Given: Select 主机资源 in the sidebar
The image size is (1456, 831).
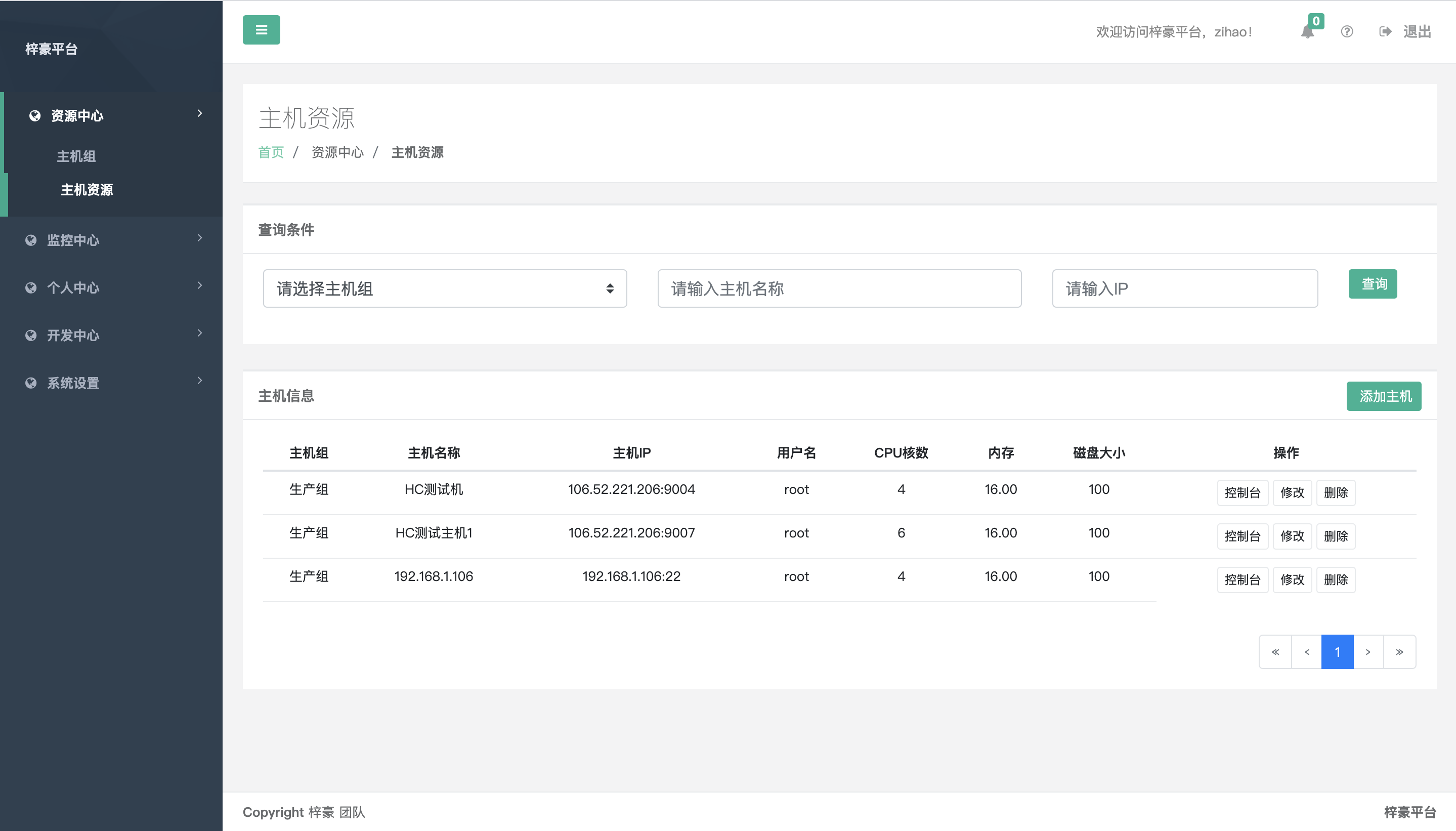Looking at the screenshot, I should pyautogui.click(x=87, y=189).
